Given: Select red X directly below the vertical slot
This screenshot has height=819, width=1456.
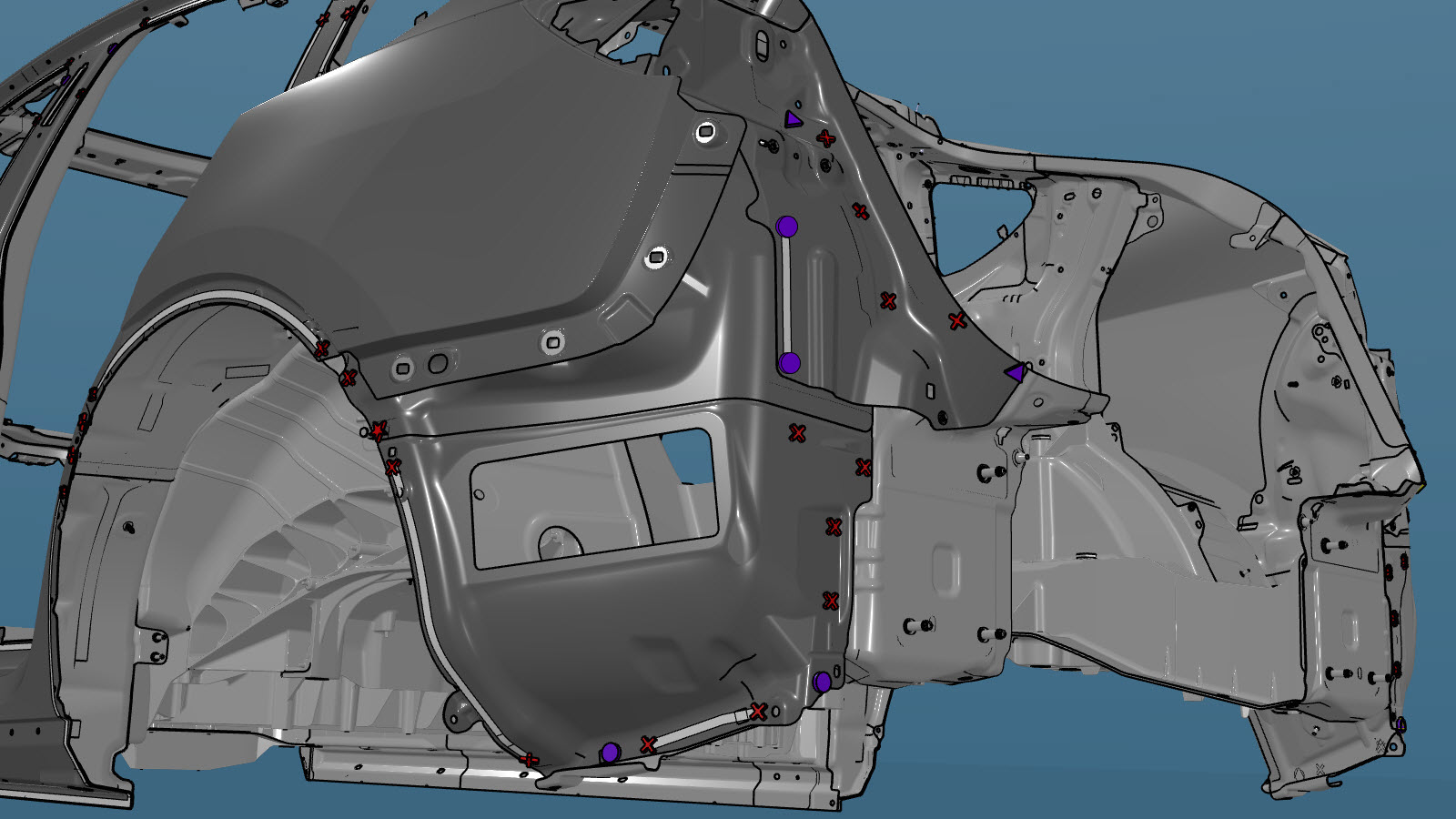Looking at the screenshot, I should [797, 433].
